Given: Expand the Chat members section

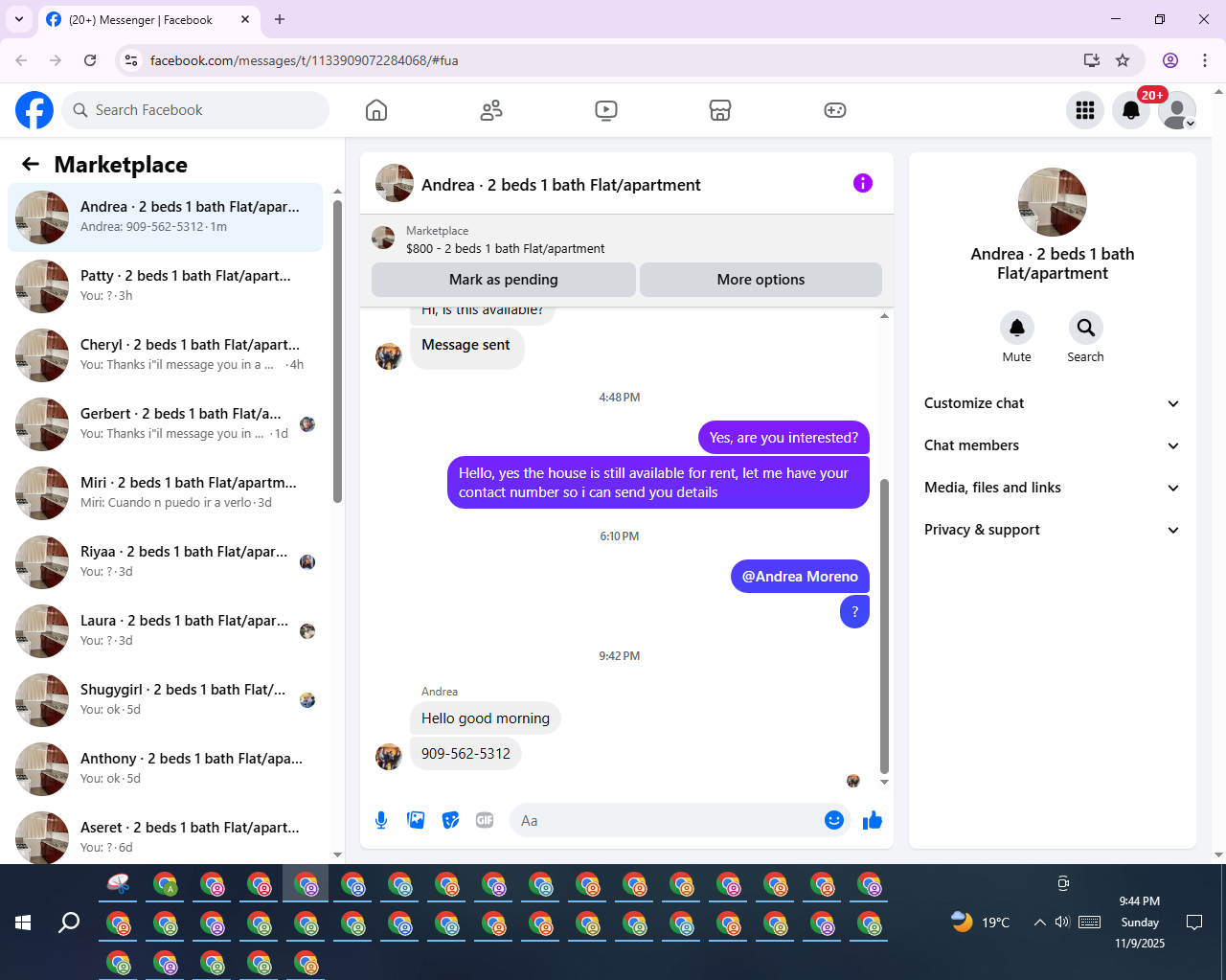Looking at the screenshot, I should [1052, 445].
